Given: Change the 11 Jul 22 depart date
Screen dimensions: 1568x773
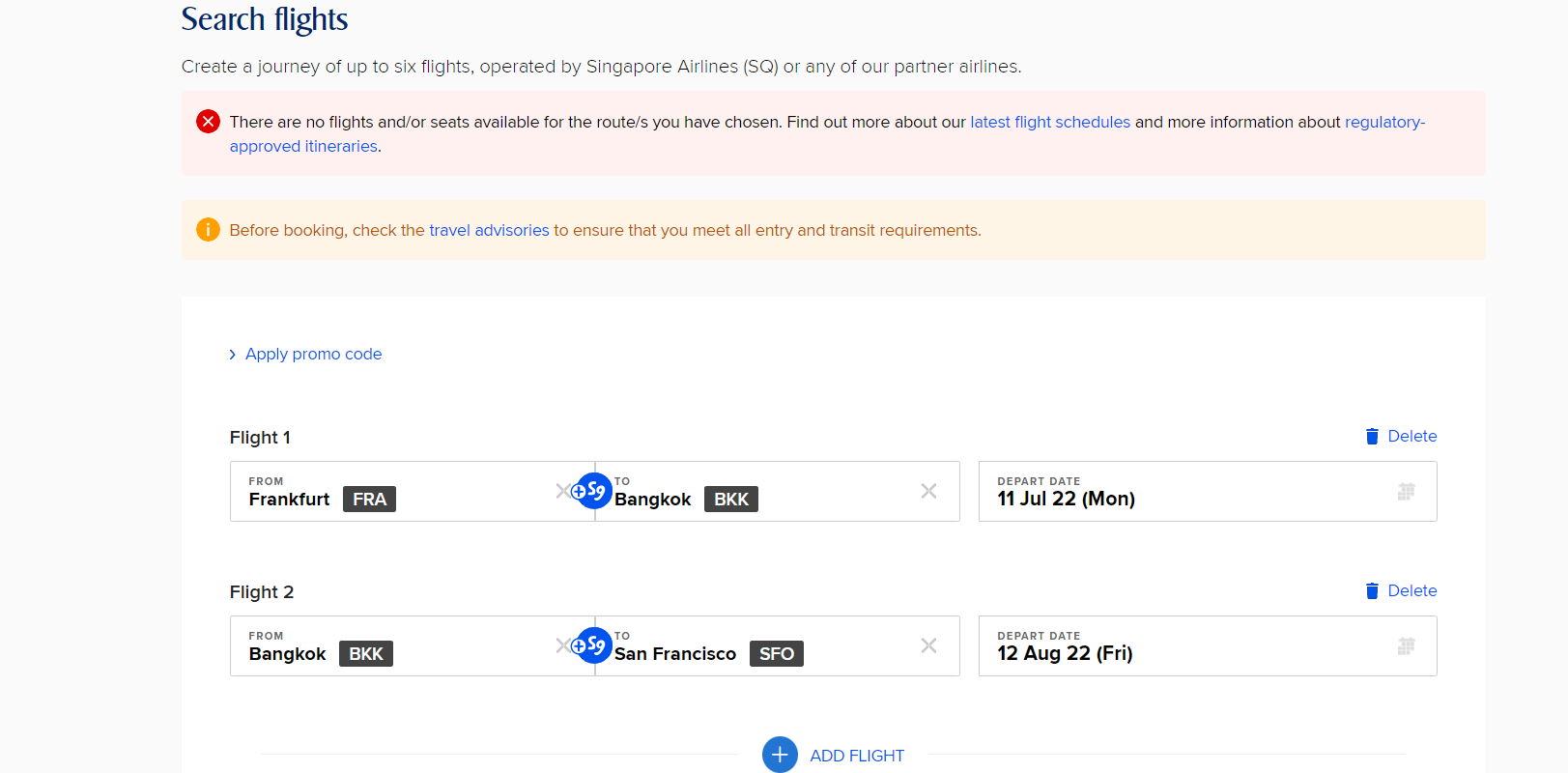Looking at the screenshot, I should [x=1208, y=491].
